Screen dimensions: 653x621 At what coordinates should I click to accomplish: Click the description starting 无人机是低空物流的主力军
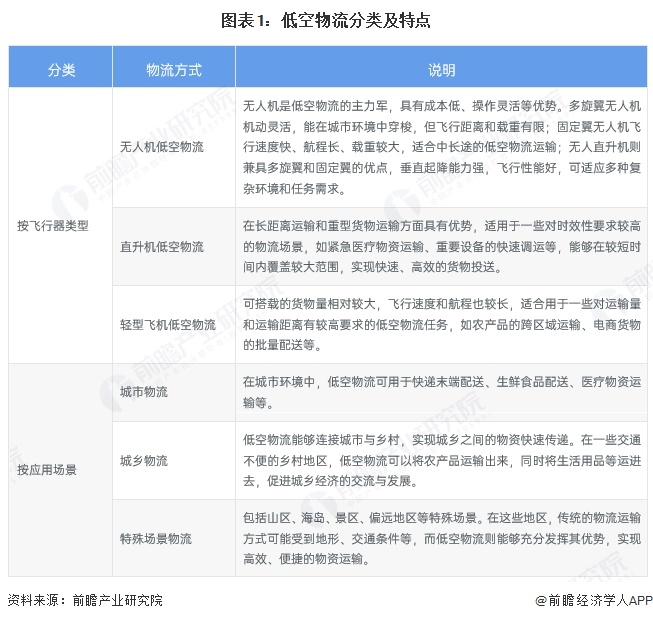click(x=441, y=147)
